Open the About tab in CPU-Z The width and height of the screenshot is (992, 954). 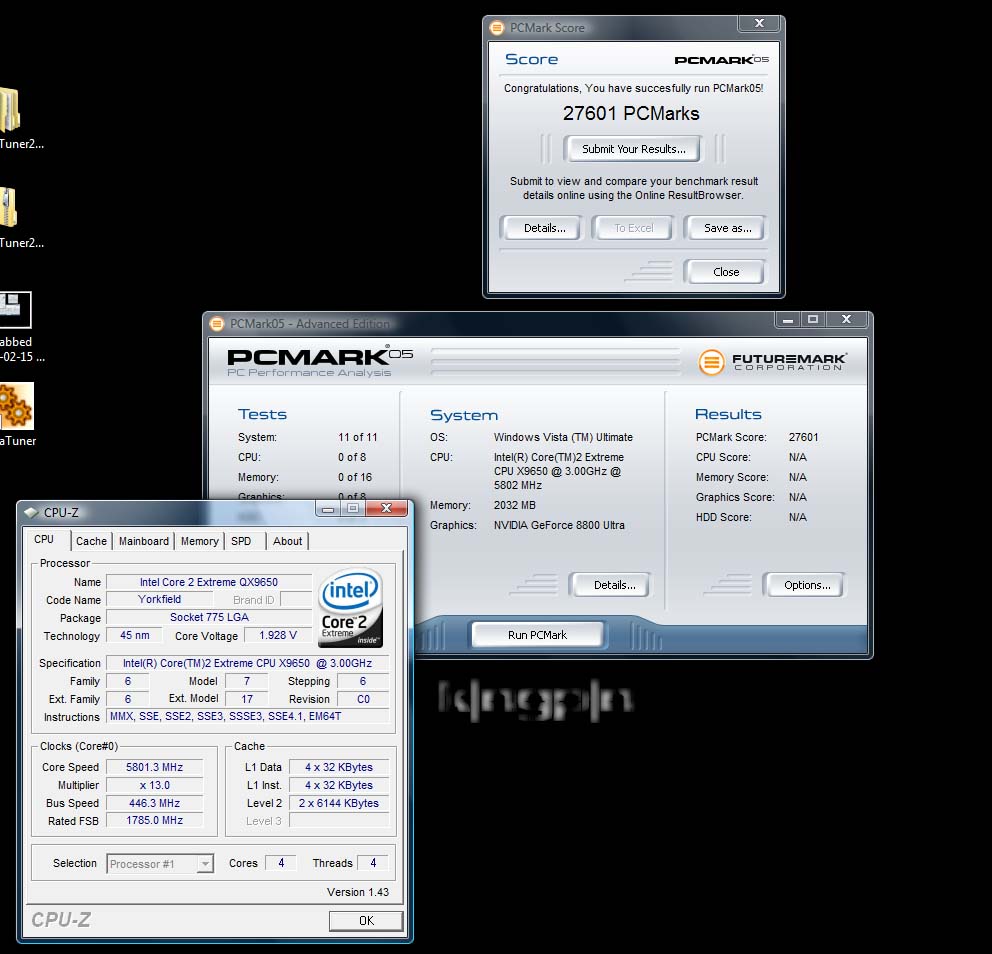(x=287, y=542)
